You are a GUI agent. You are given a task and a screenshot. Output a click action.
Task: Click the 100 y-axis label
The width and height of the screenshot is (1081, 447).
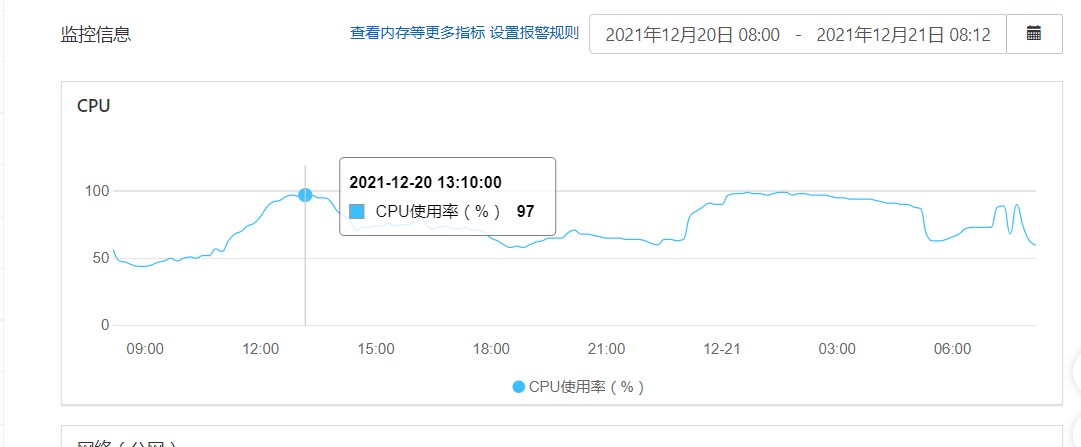[x=96, y=191]
